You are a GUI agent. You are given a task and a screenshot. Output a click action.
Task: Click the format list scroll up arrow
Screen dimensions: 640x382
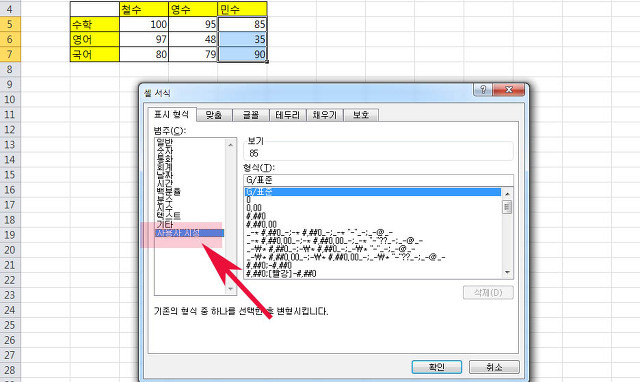click(507, 194)
